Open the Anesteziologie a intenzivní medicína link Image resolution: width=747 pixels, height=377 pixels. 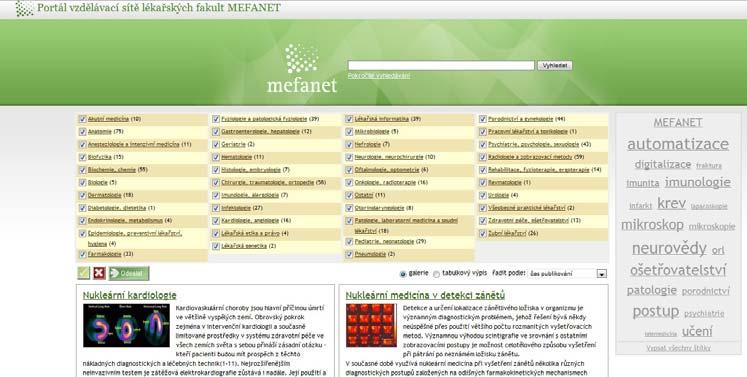133,144
